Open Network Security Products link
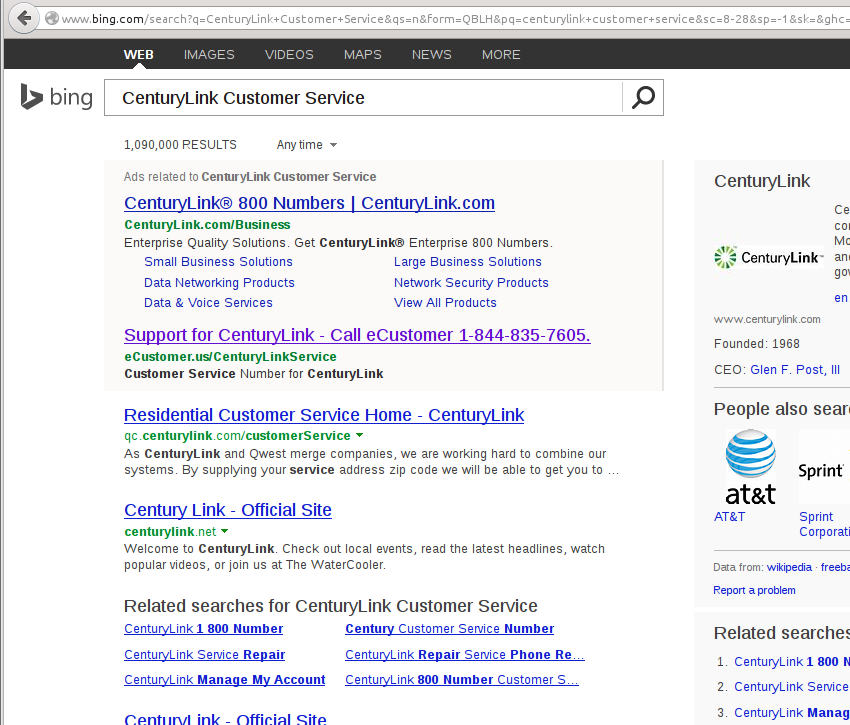Screen dimensions: 850x725 [471, 283]
